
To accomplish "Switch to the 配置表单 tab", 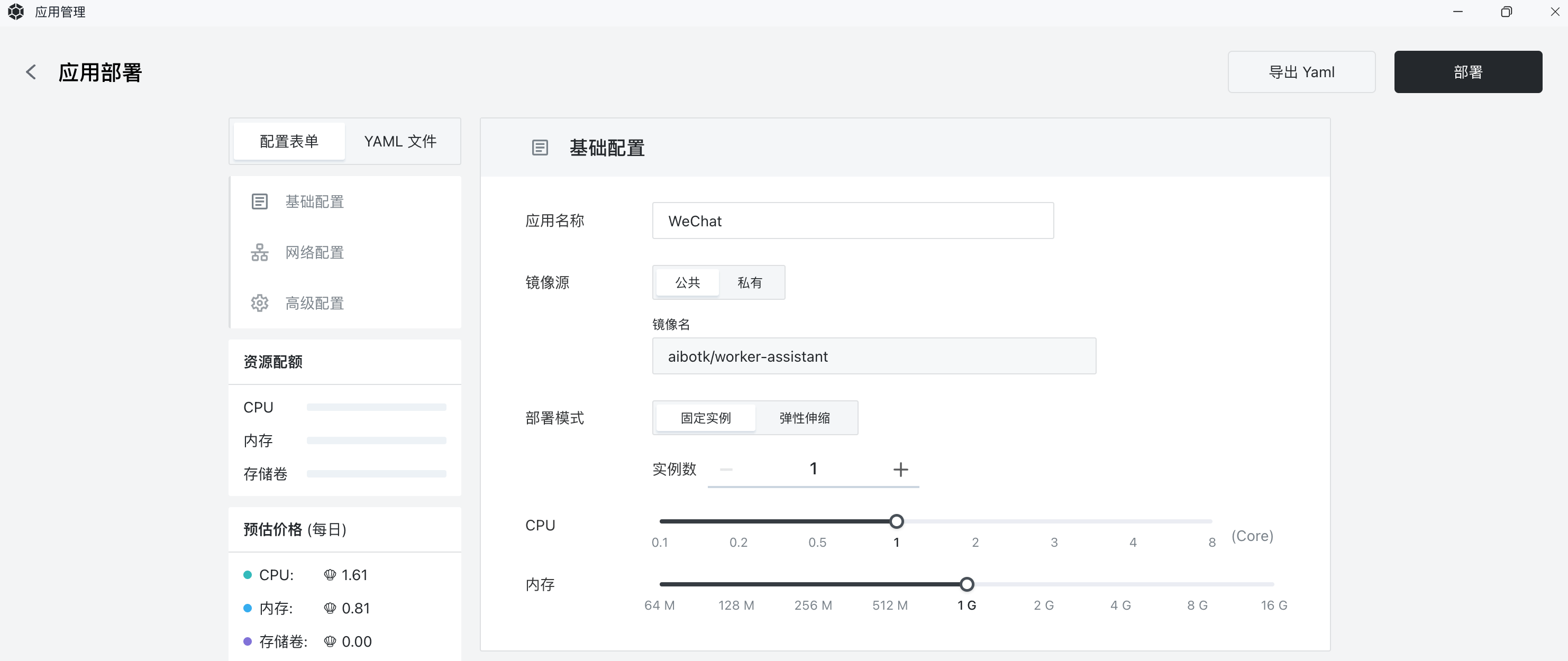I will pos(288,141).
